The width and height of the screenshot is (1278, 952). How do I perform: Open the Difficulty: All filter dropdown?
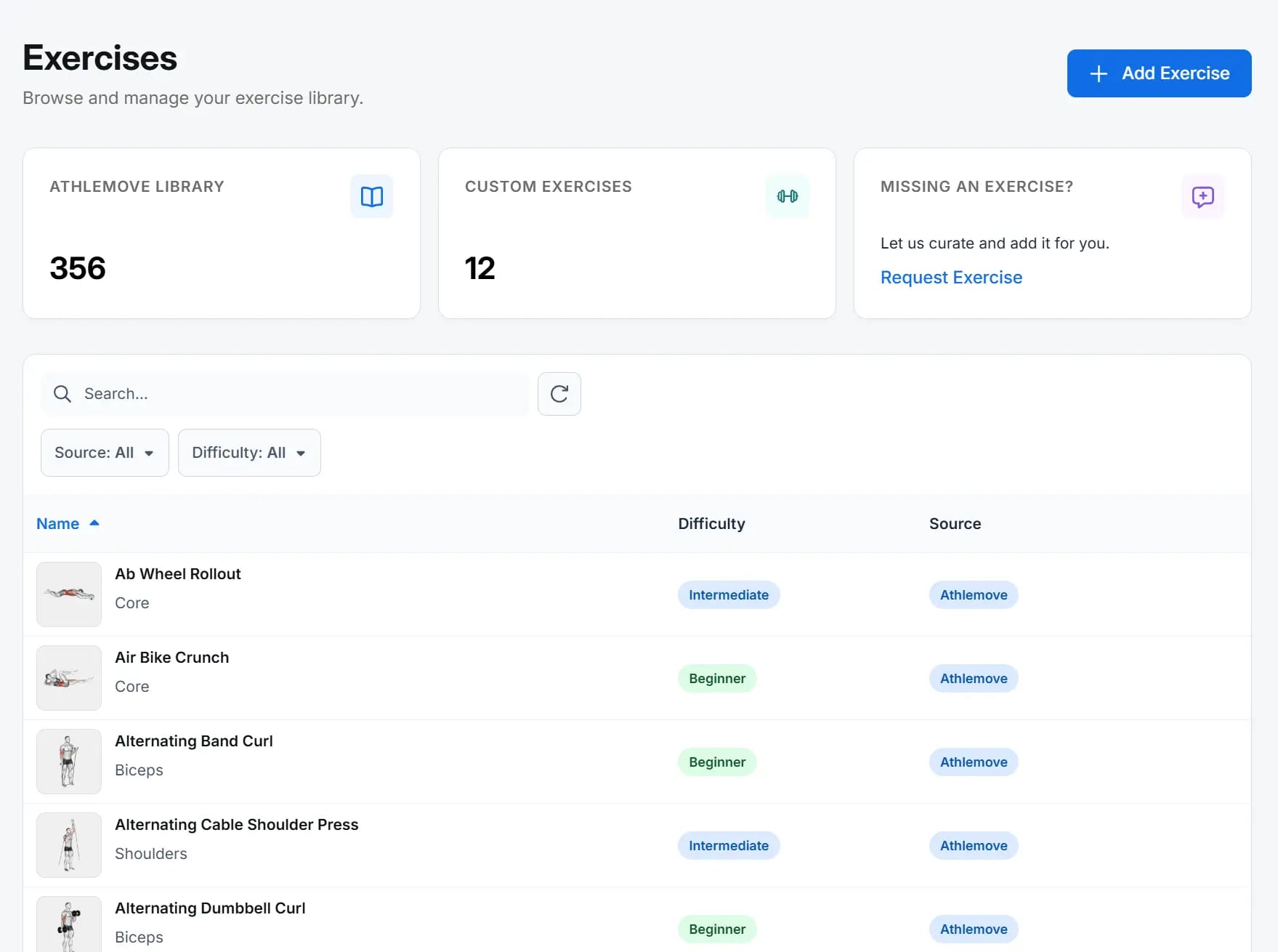point(248,452)
